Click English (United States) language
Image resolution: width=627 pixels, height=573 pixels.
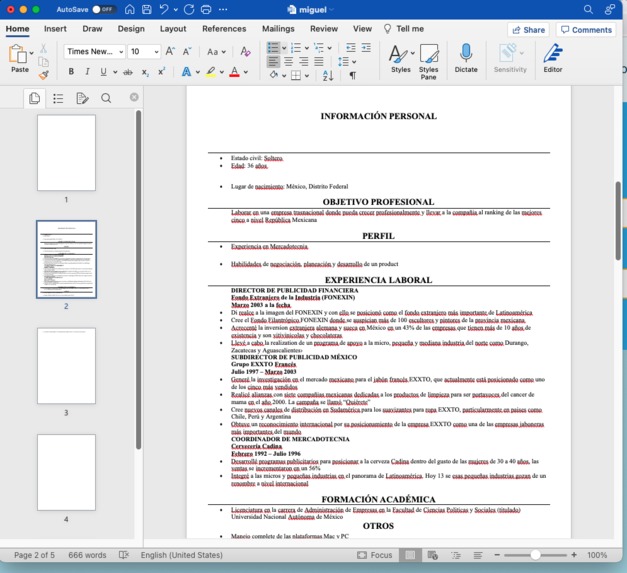(x=182, y=555)
